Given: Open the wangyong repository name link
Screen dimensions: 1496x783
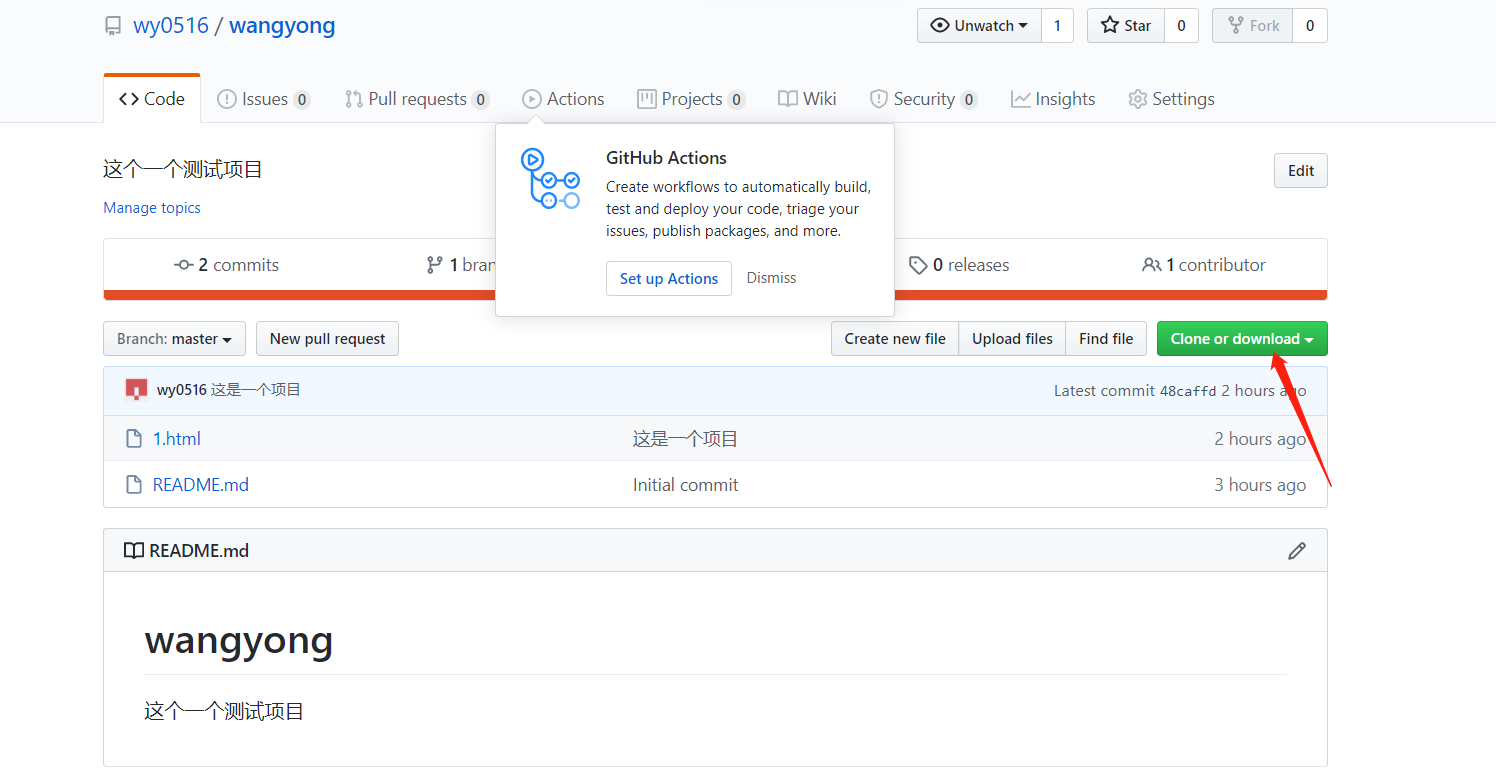Looking at the screenshot, I should (282, 26).
